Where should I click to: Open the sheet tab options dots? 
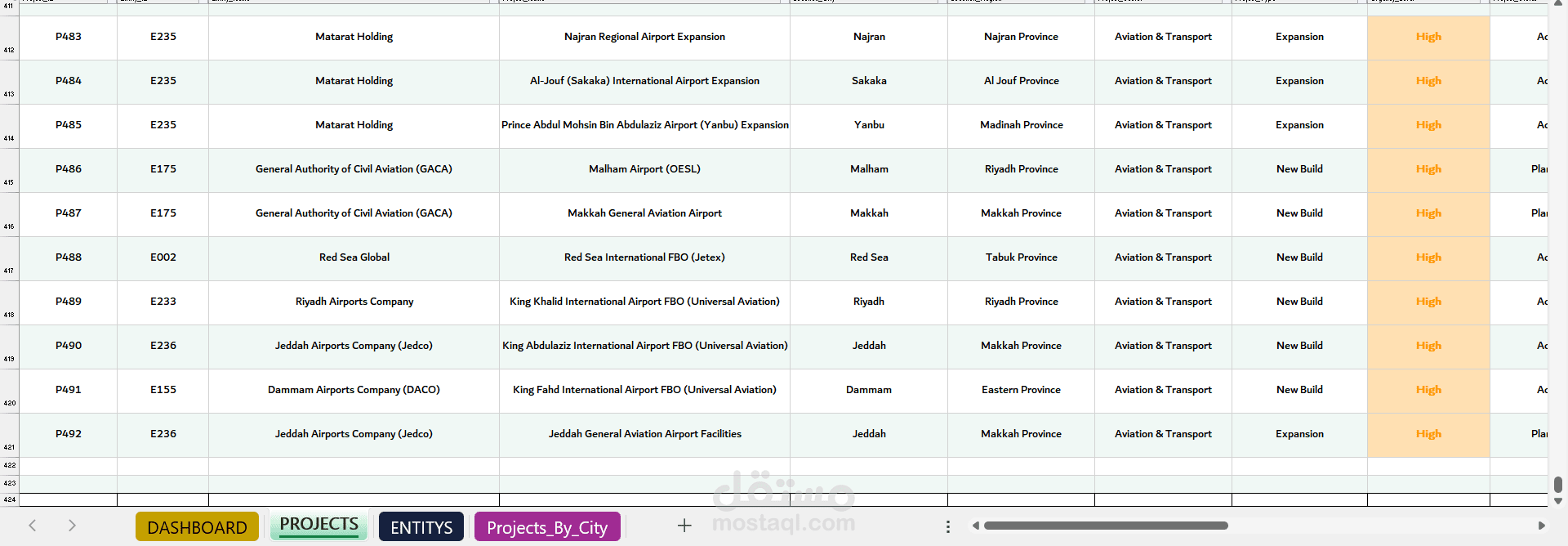(x=948, y=527)
